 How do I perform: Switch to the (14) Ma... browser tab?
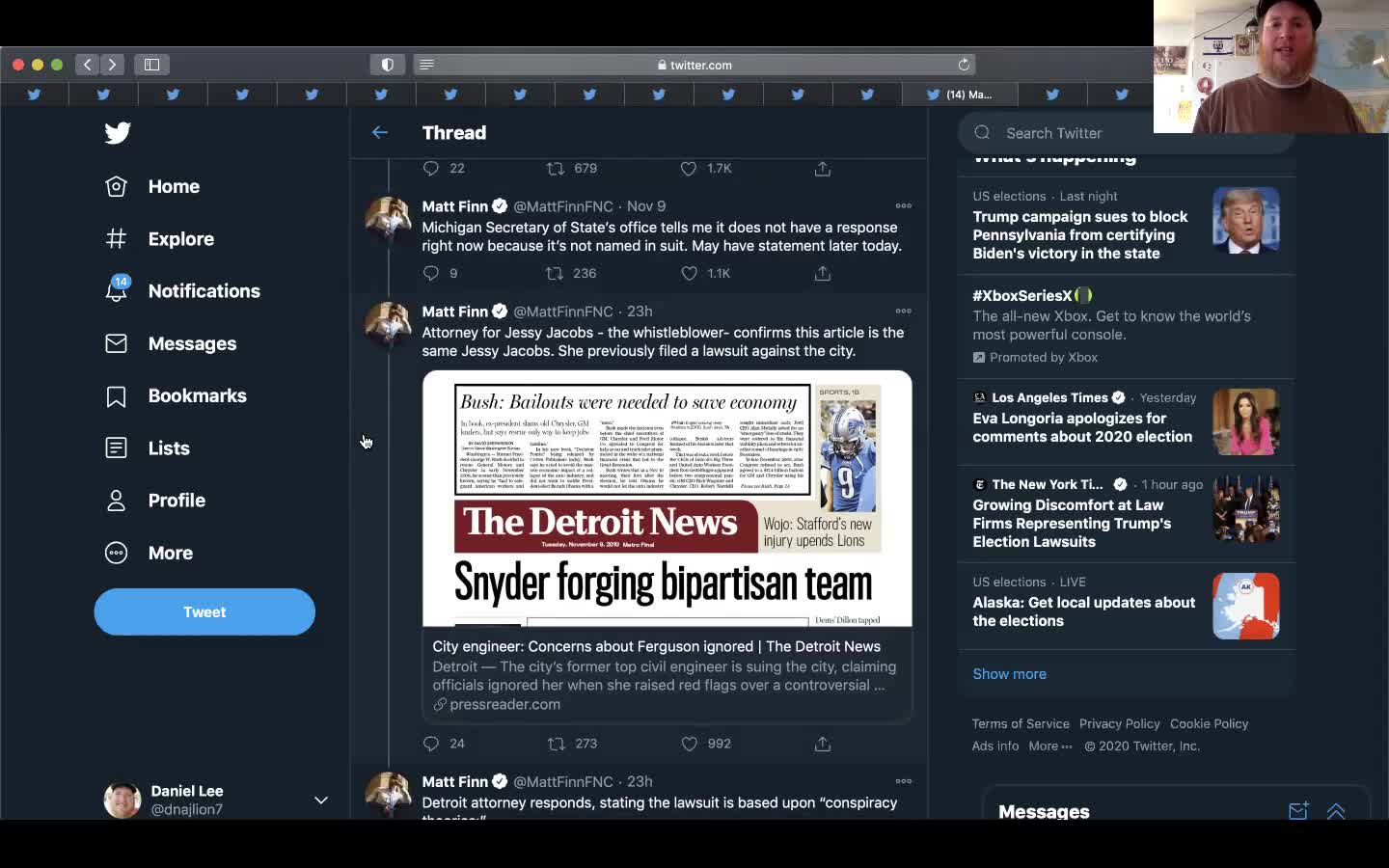(960, 95)
